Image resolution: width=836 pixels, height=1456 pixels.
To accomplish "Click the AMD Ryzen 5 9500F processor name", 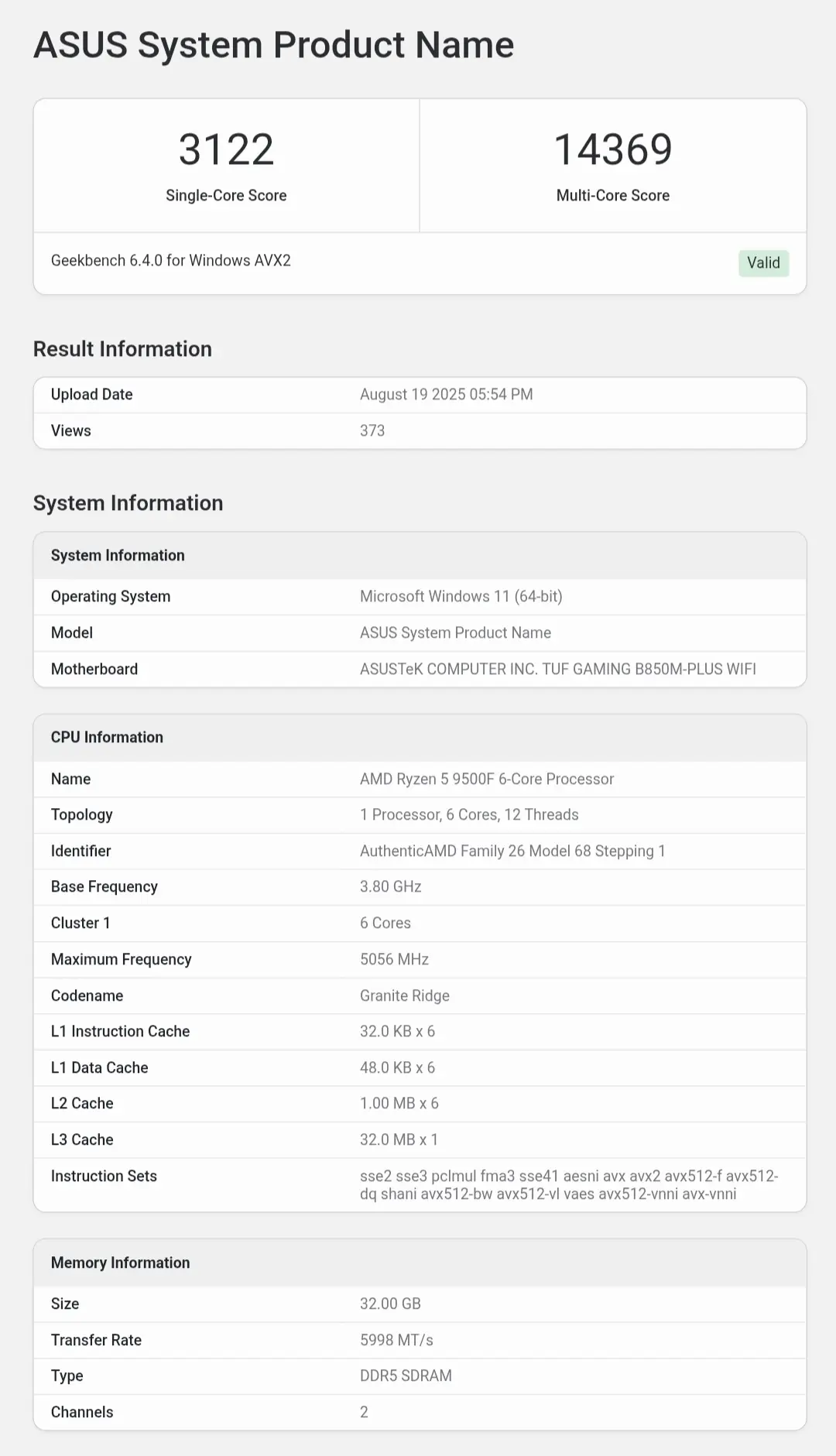I will click(x=487, y=779).
